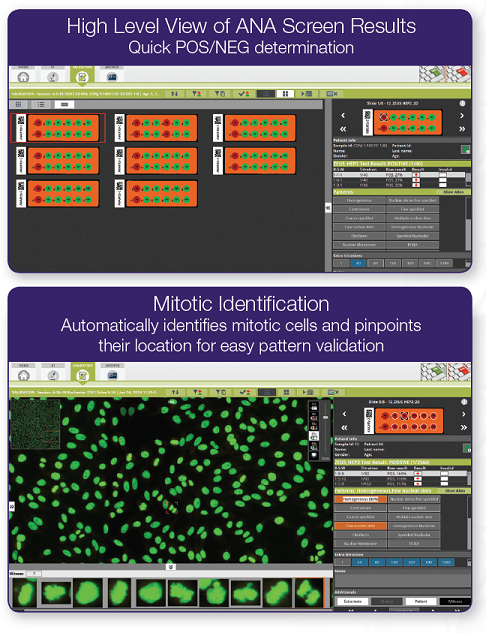This screenshot has width=486, height=633.
Task: Select the microscope tab icon in lower screenshot
Action: (53, 375)
